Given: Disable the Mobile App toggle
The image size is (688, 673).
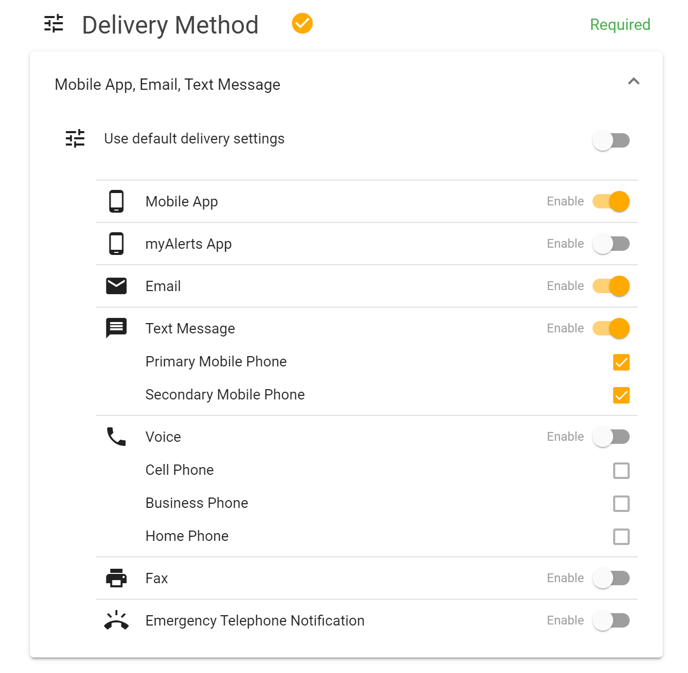Looking at the screenshot, I should [611, 201].
